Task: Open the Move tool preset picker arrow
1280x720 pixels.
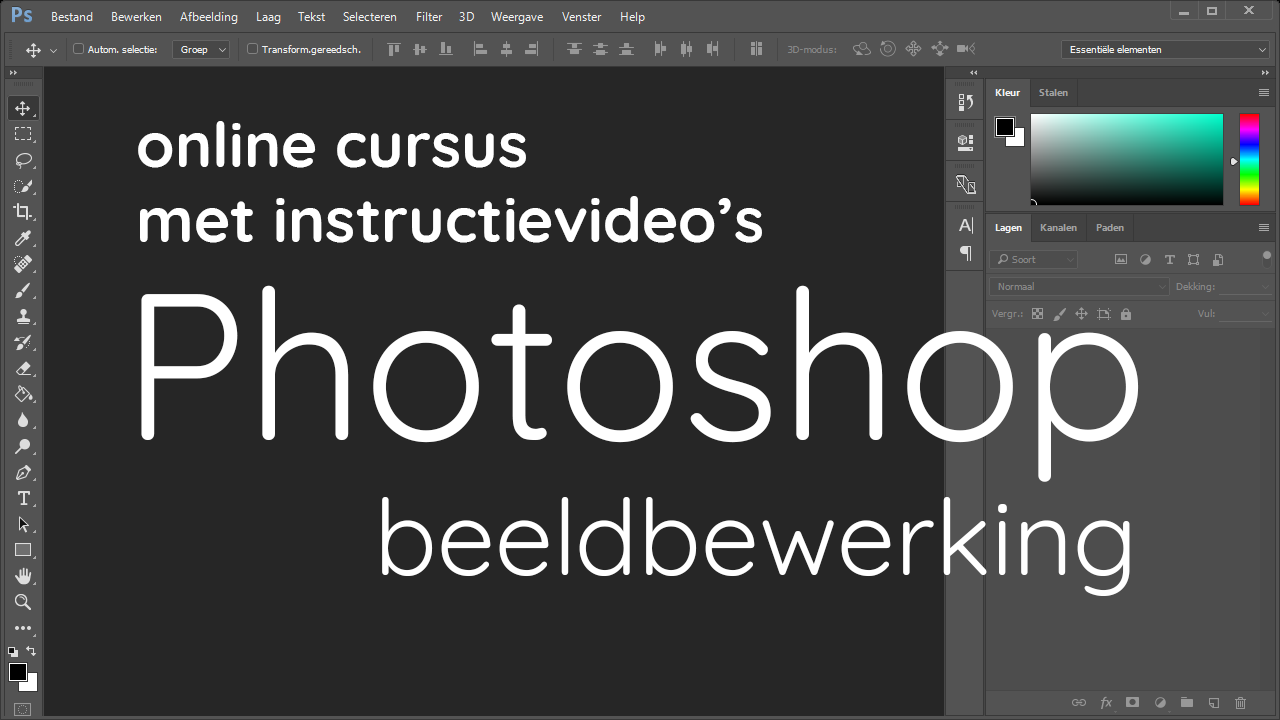Action: (x=53, y=50)
